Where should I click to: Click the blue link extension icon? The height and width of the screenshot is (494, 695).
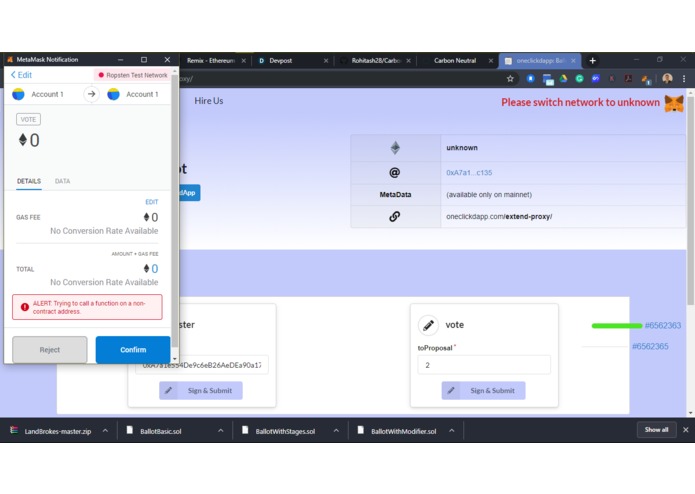(x=596, y=79)
